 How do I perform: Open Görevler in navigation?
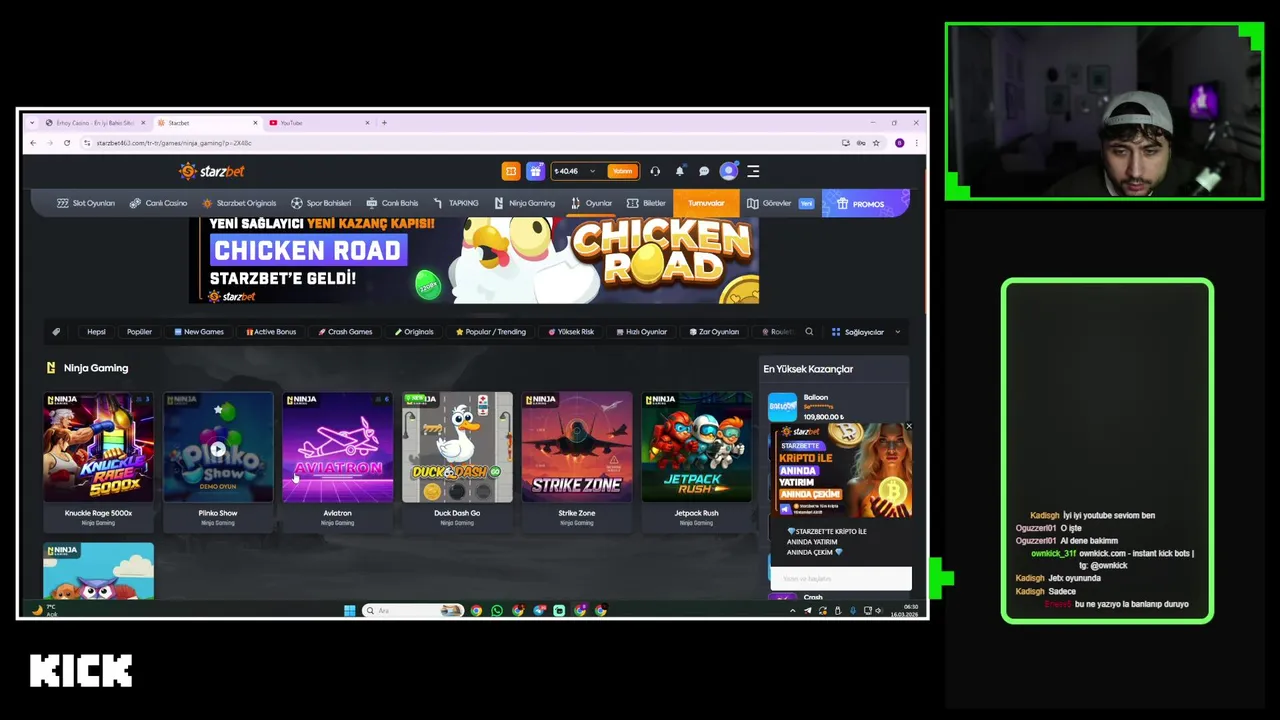point(781,203)
